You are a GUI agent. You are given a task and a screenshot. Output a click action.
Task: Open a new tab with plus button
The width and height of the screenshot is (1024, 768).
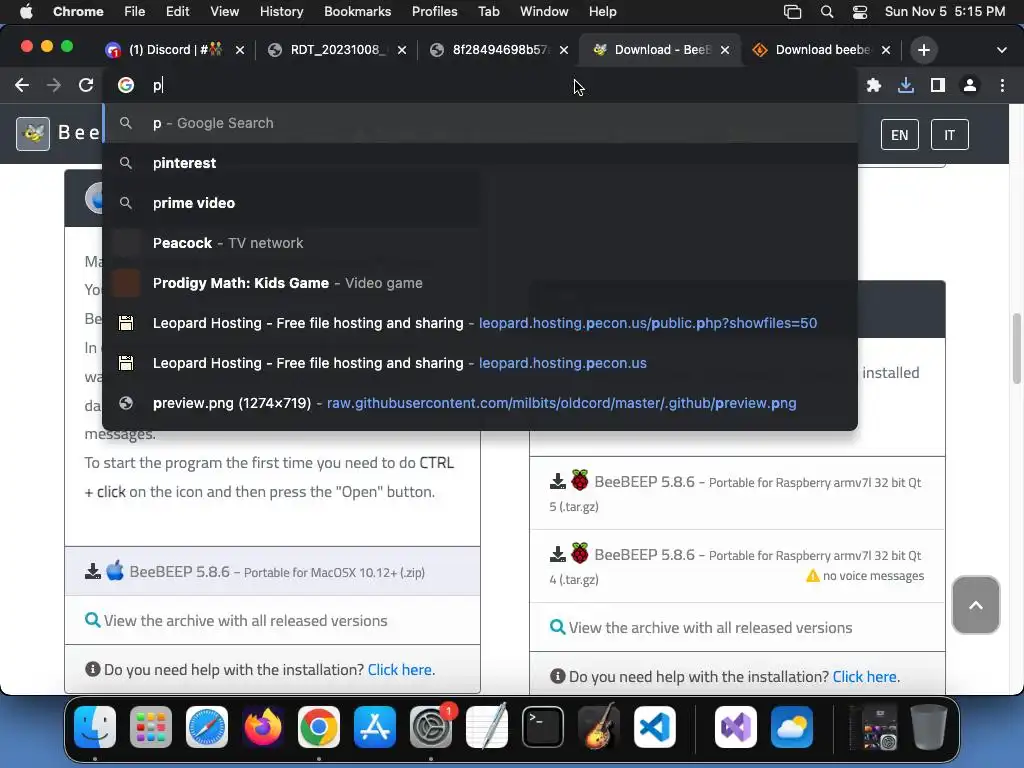pos(923,50)
